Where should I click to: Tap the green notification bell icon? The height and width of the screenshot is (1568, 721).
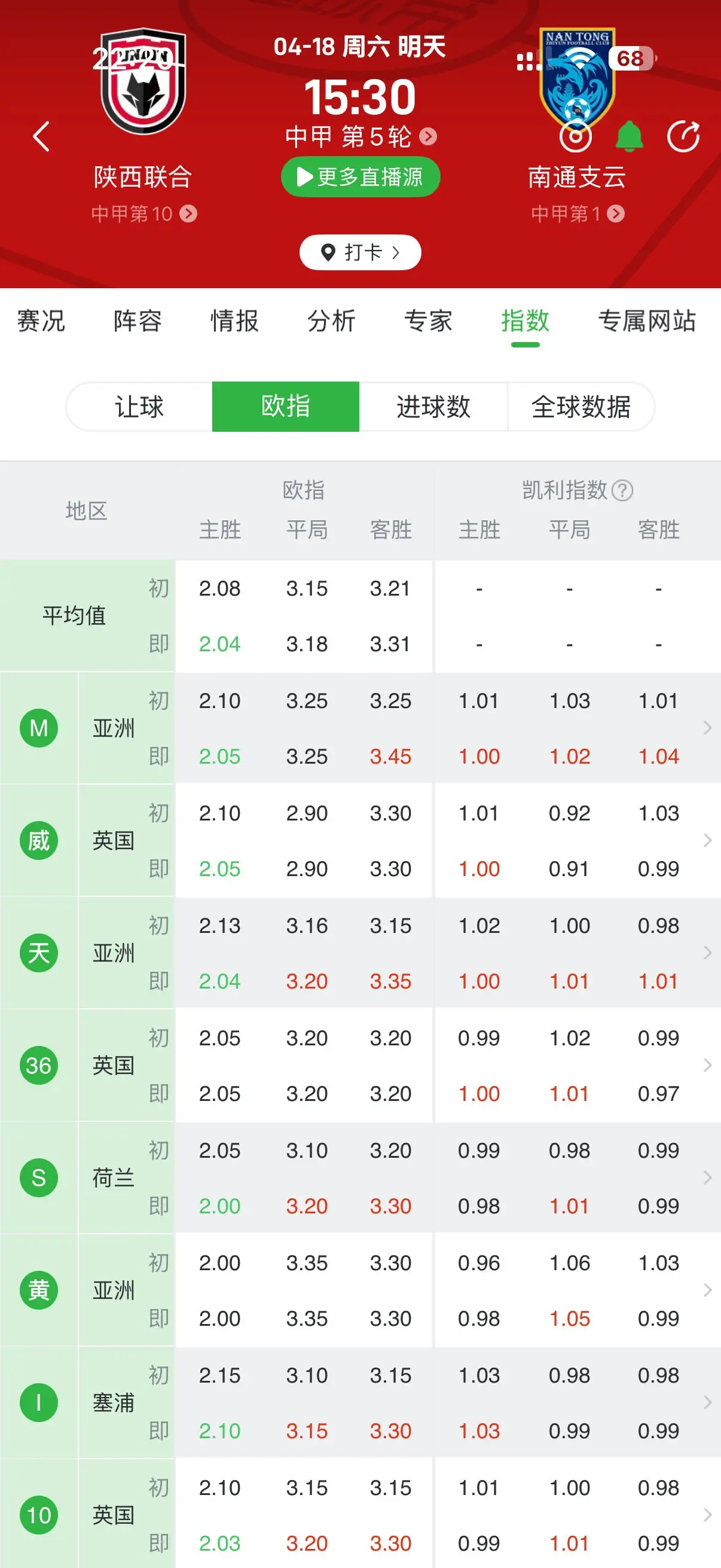(629, 136)
